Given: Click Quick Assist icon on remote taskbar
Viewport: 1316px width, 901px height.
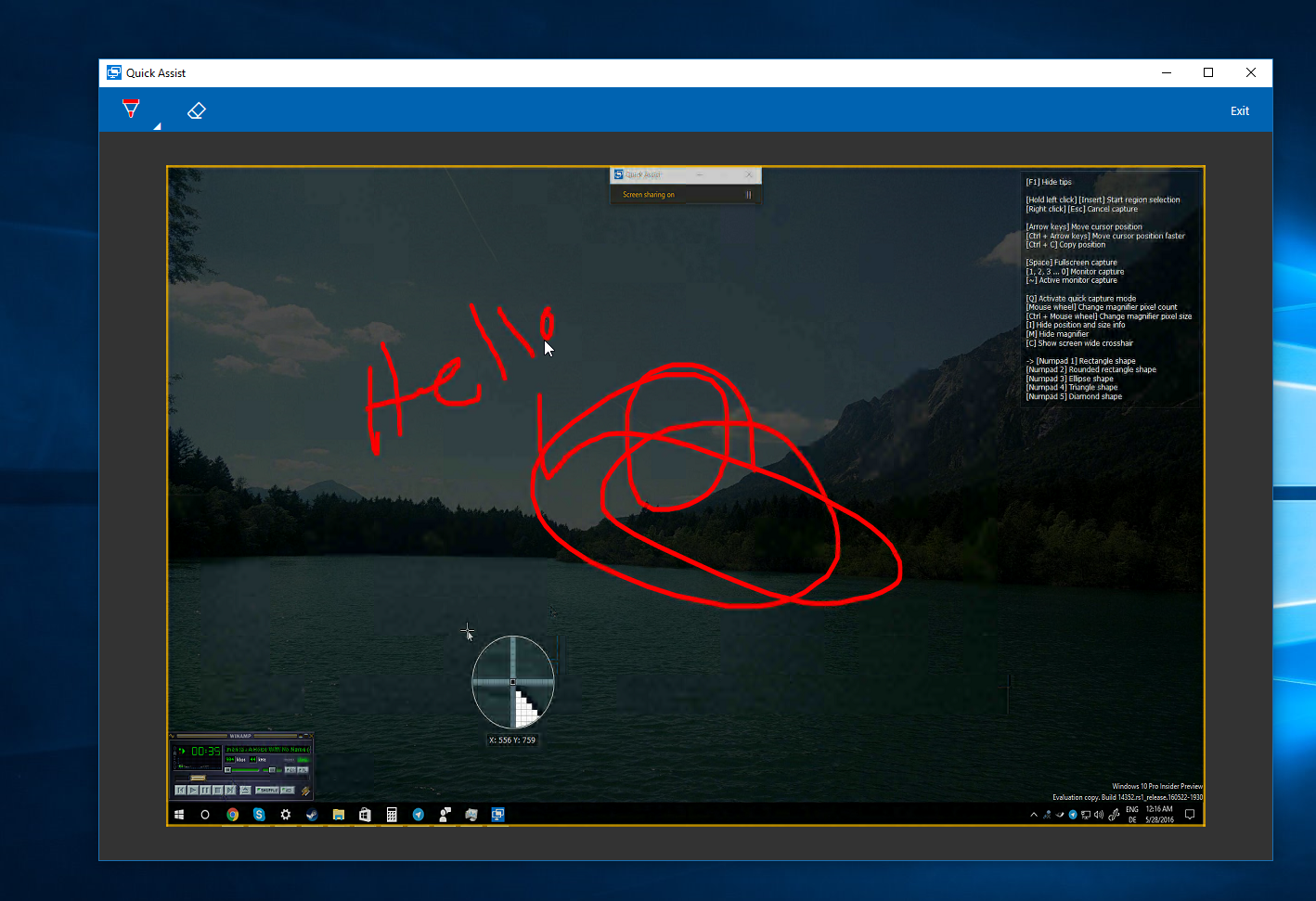Looking at the screenshot, I should pos(498,815).
